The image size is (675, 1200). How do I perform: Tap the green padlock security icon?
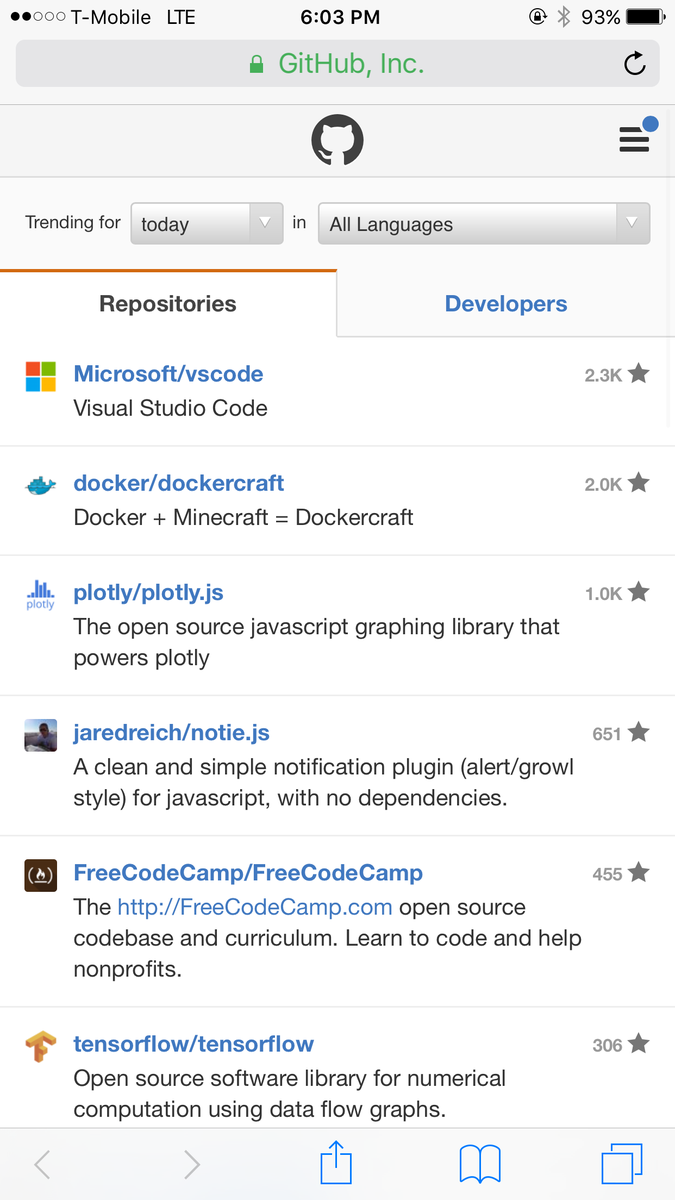click(257, 65)
